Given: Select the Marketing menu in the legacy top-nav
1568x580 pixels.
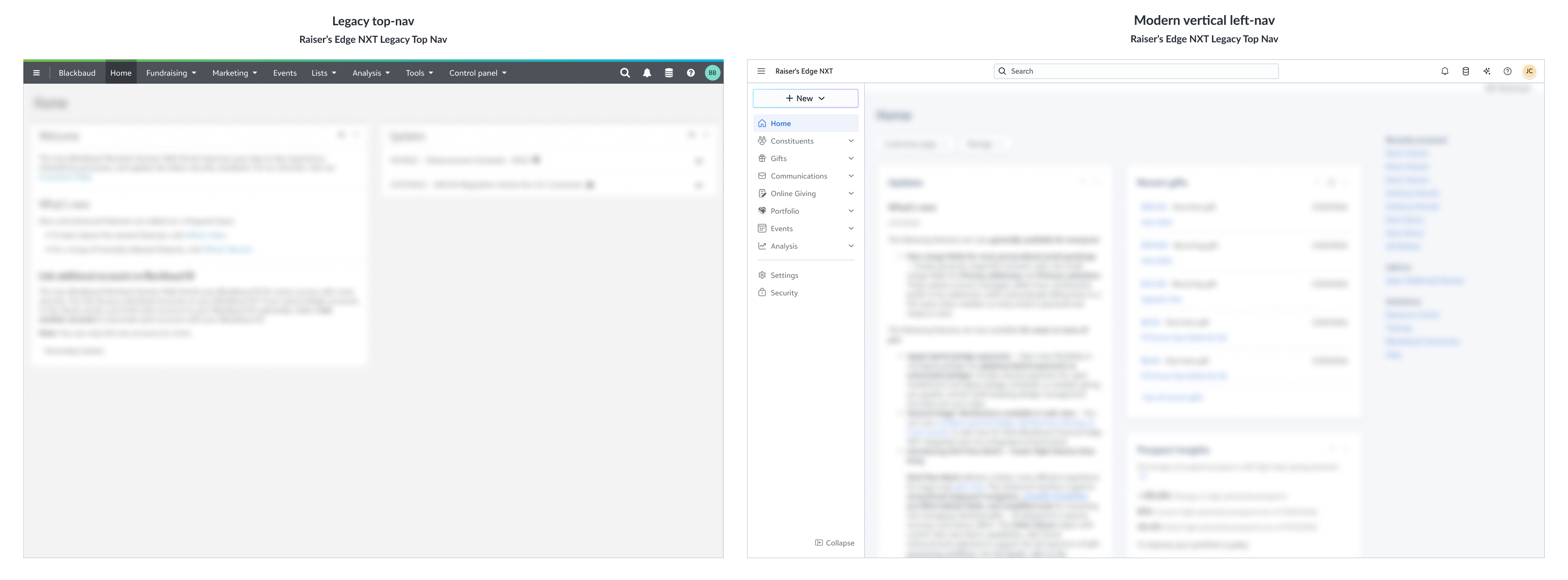Looking at the screenshot, I should pos(234,72).
